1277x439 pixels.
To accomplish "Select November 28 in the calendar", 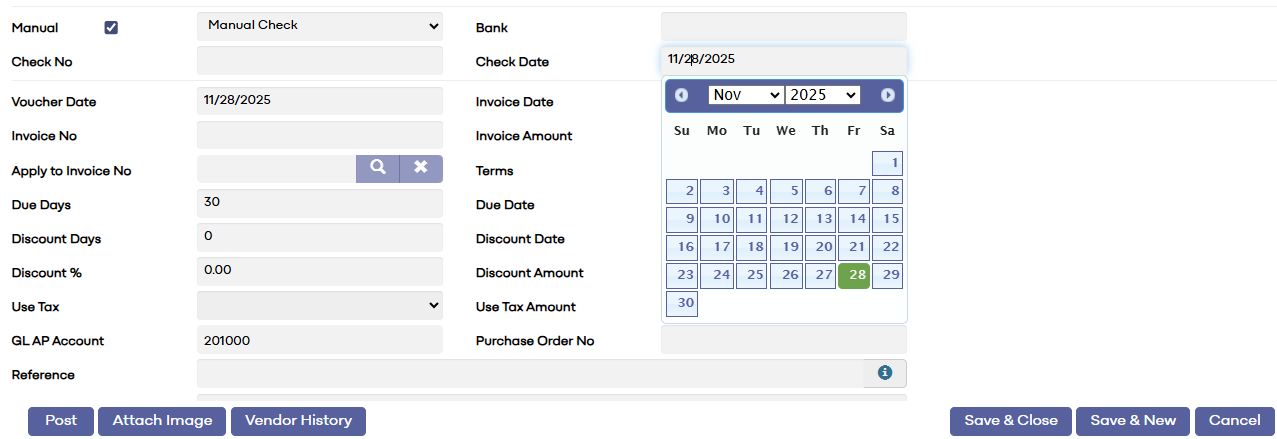I will pyautogui.click(x=853, y=276).
